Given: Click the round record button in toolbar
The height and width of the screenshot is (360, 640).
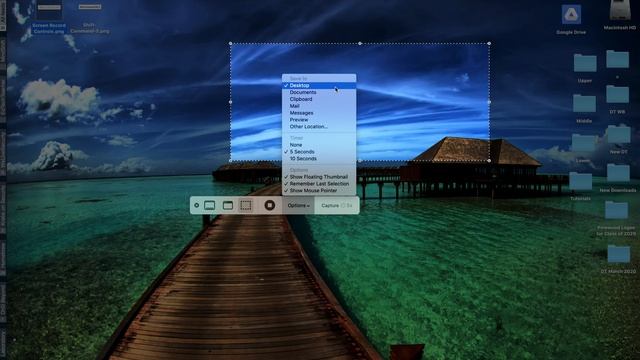Looking at the screenshot, I should (269, 205).
